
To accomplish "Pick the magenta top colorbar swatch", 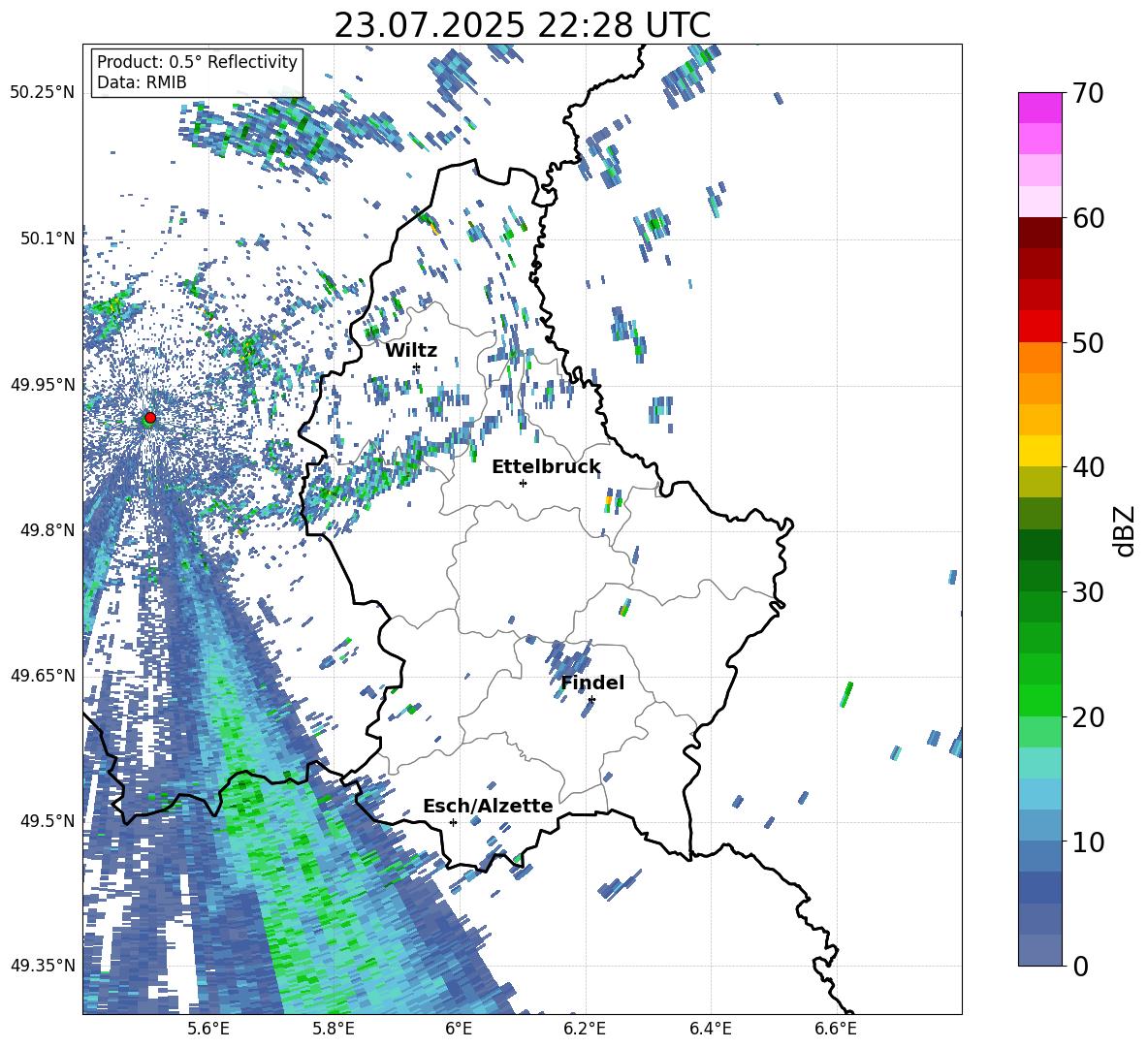I will click(1040, 108).
